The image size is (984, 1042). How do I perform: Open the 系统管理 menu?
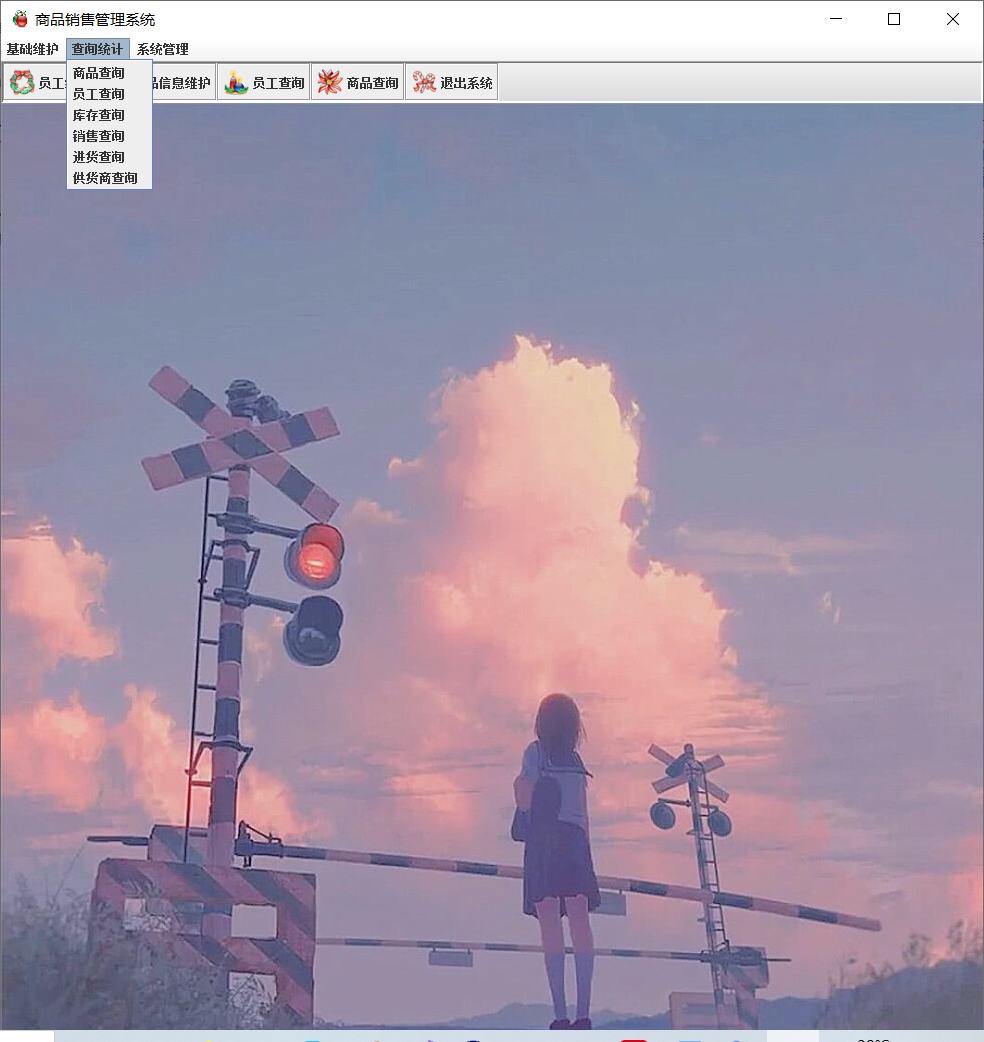[163, 49]
